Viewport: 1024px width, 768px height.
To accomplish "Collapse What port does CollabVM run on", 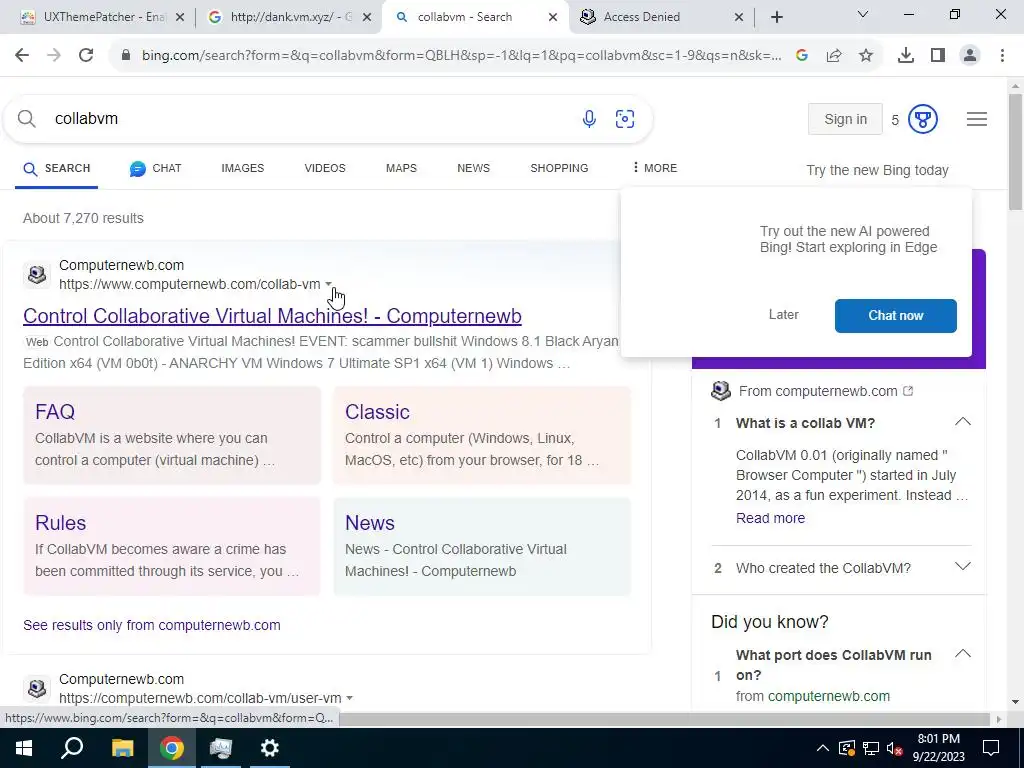I will pos(963,654).
